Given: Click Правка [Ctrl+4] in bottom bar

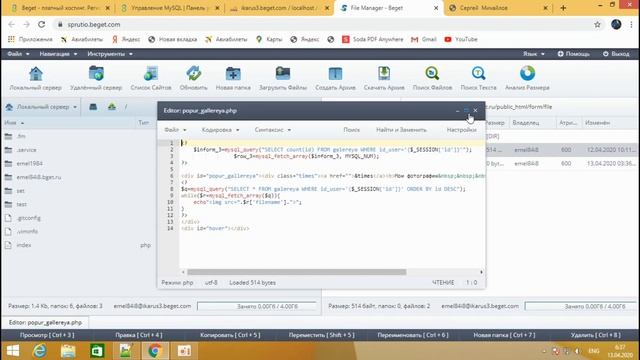Looking at the screenshot, I should point(139,335).
